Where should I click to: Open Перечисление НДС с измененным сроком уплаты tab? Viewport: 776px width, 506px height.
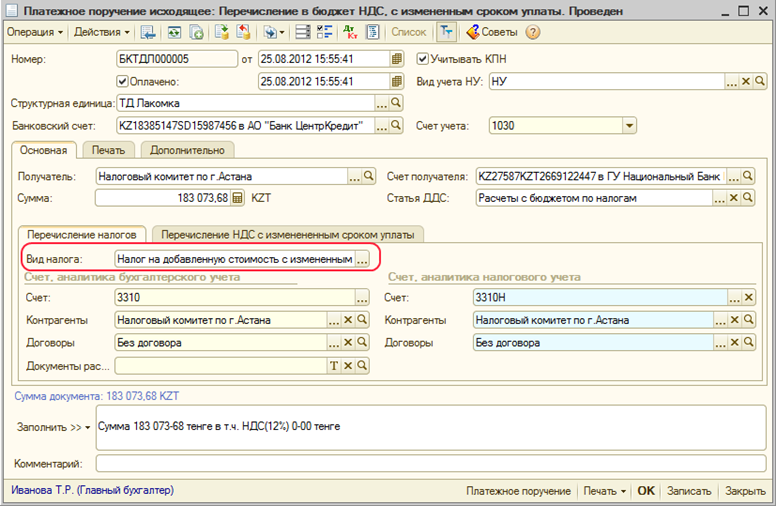[x=288, y=234]
